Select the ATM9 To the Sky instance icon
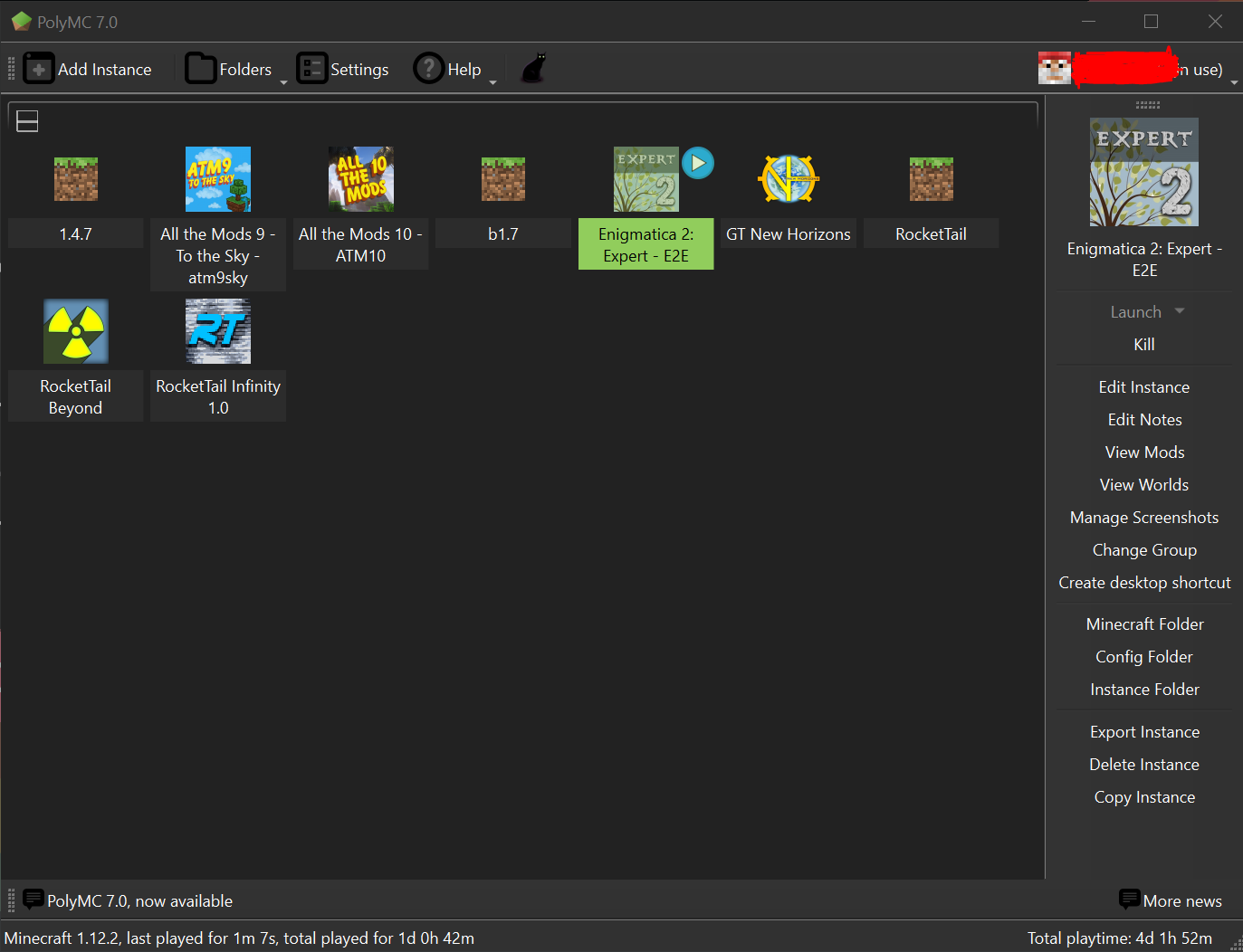This screenshot has width=1243, height=952. coord(218,179)
